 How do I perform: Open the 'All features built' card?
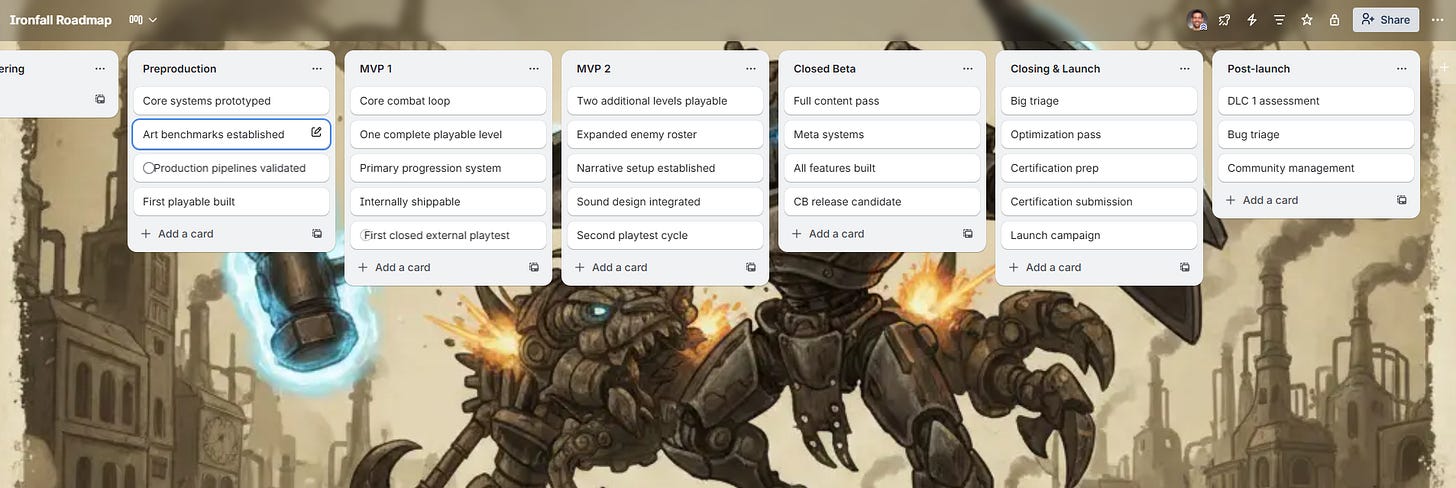pyautogui.click(x=882, y=168)
